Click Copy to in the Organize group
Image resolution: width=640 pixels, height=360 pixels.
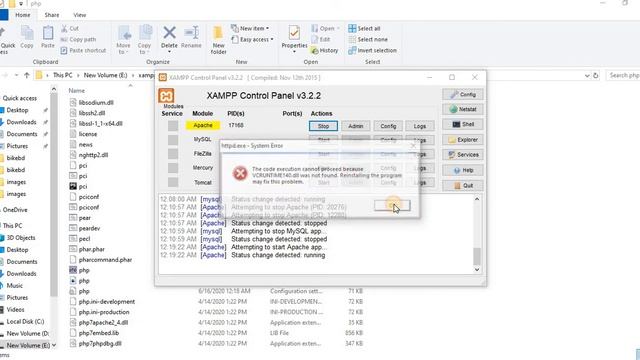pos(144,39)
